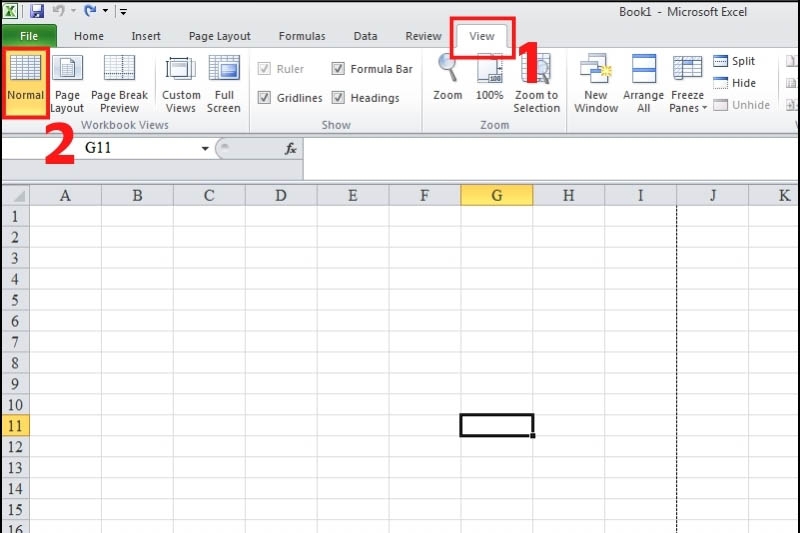Select column H header

click(569, 195)
